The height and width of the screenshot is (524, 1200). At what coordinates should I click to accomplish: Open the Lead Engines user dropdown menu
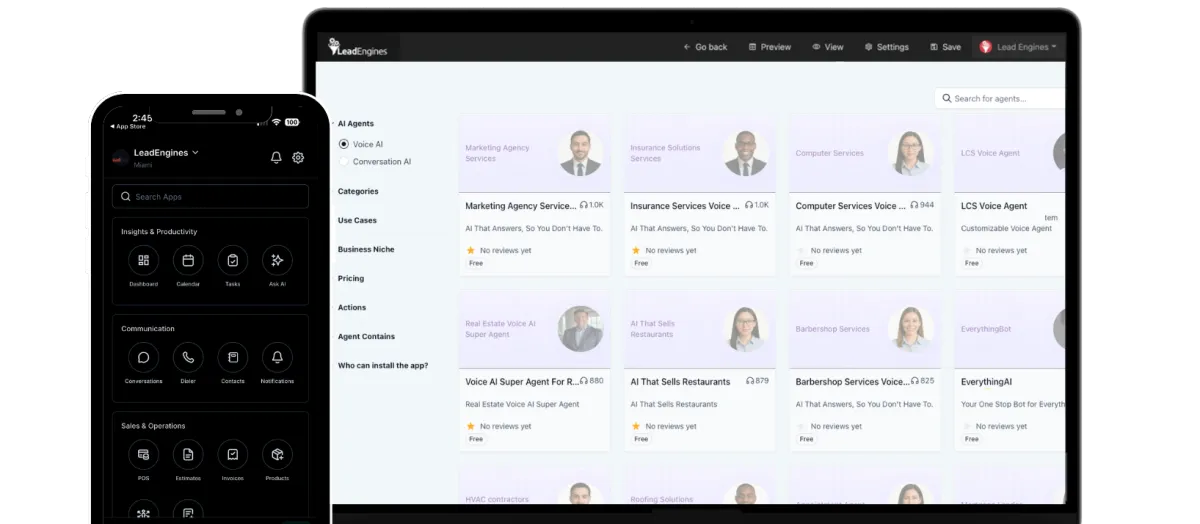coord(1020,47)
